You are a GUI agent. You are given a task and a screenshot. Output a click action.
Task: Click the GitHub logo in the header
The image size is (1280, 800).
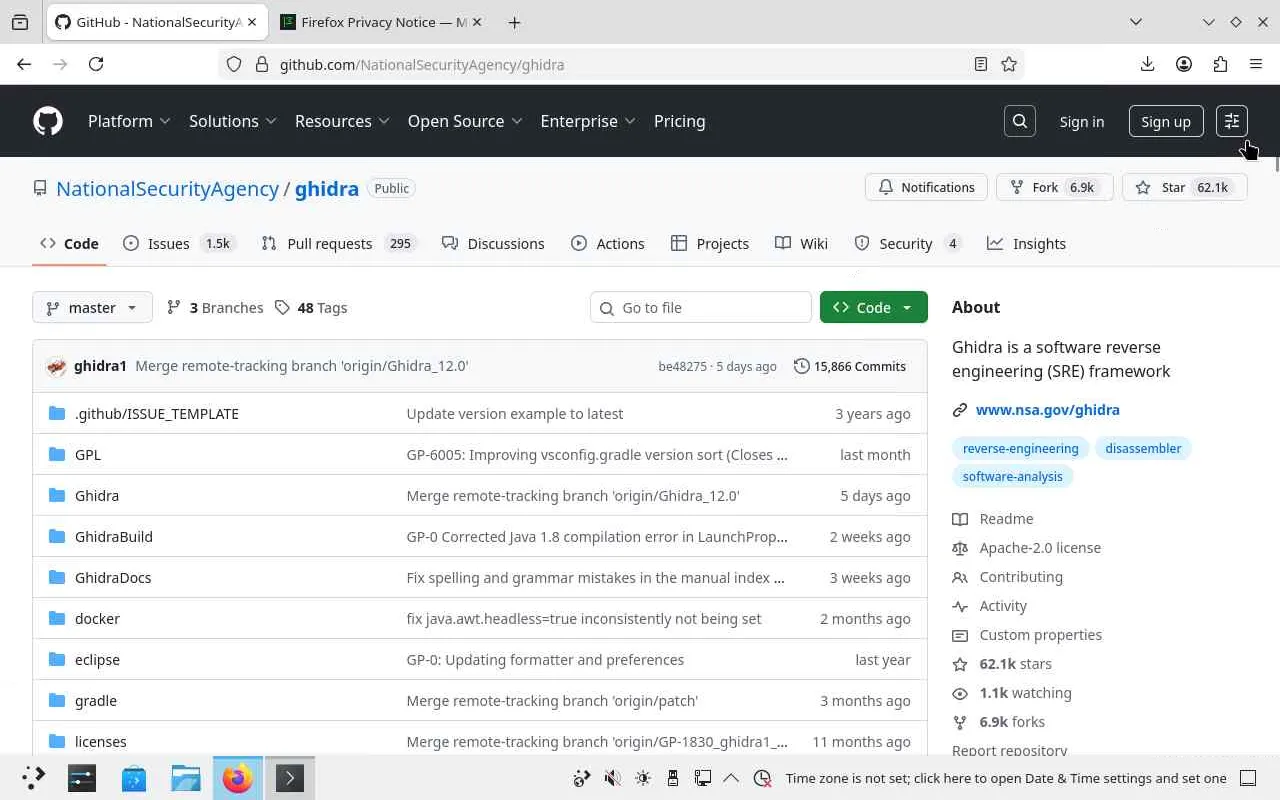coord(48,121)
